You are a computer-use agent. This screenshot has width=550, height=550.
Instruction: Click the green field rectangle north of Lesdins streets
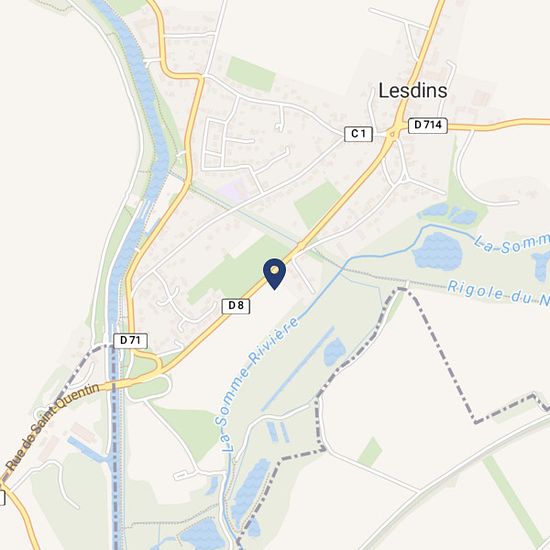250,74
